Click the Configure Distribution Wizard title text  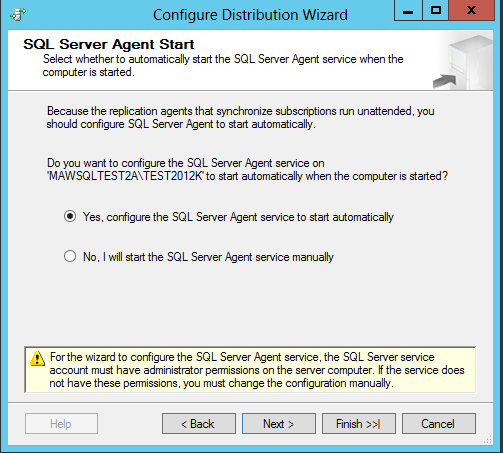(250, 15)
